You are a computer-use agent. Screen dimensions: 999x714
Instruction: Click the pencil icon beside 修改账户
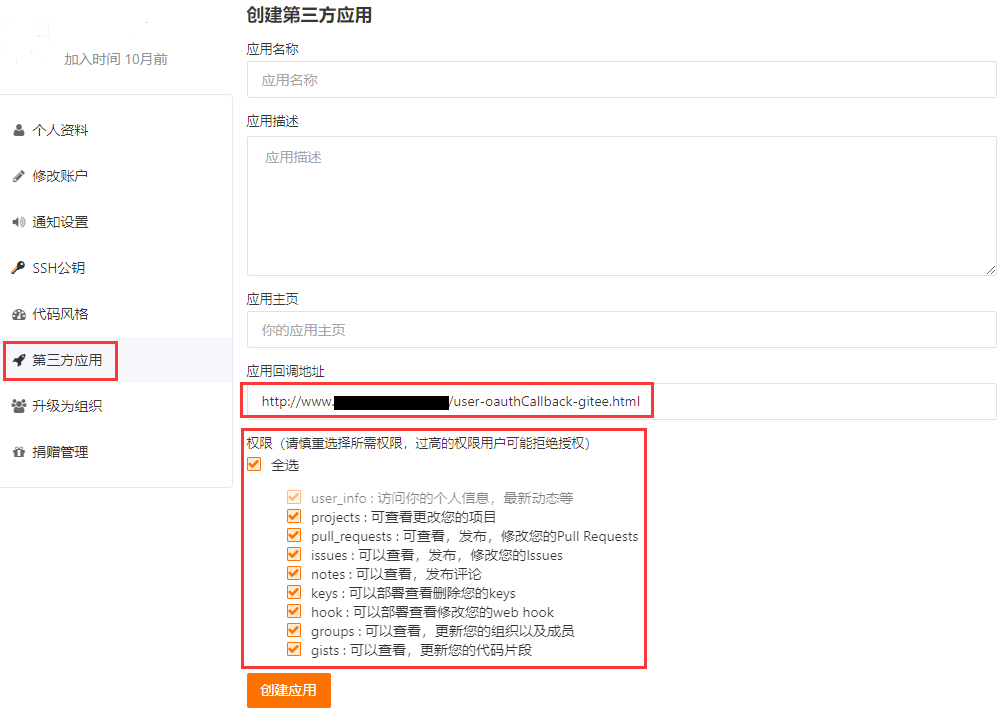point(19,176)
